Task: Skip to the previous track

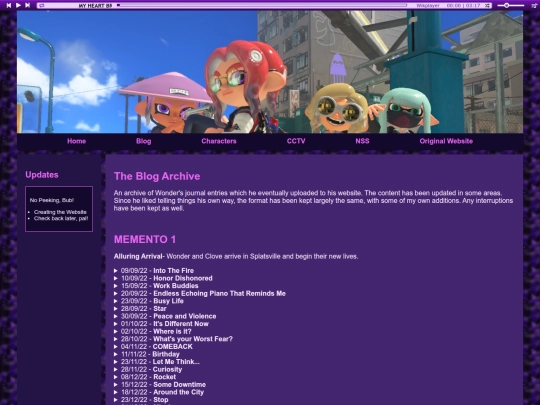Action: 9,5
